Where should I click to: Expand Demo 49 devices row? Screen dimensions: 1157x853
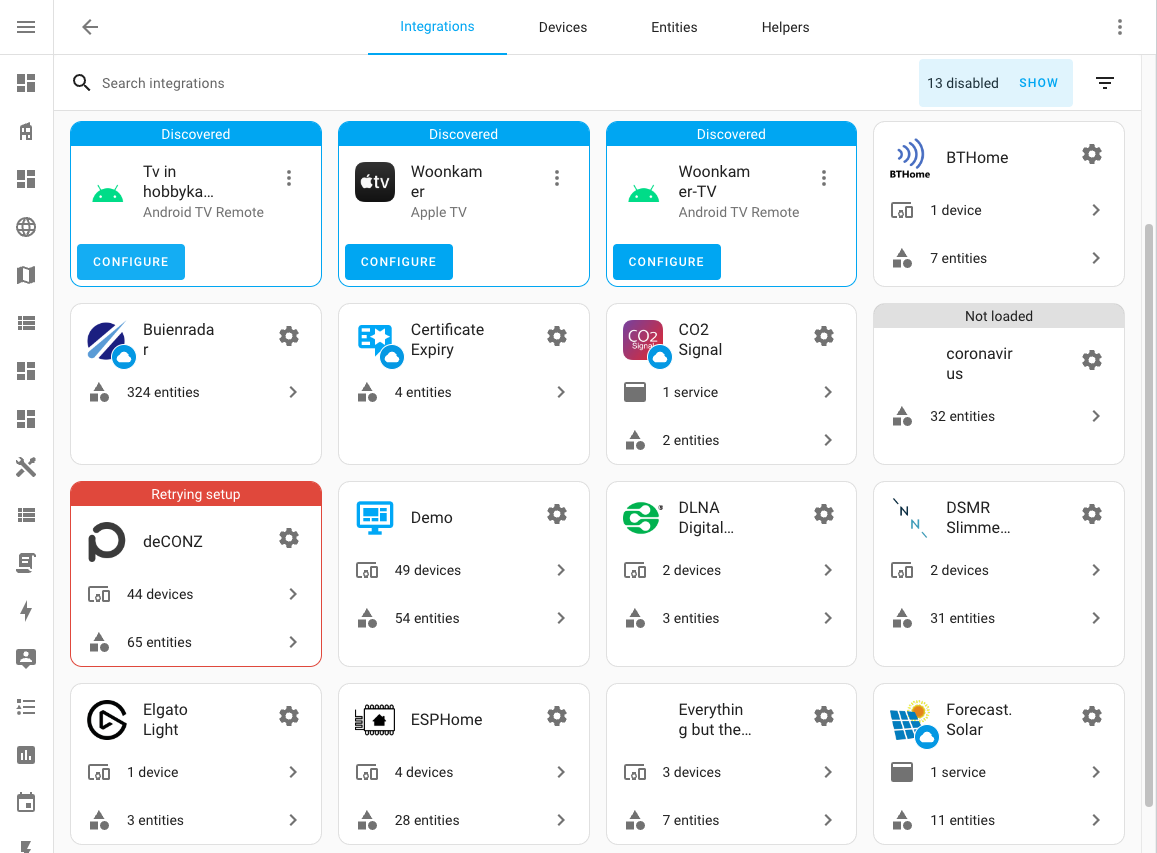pyautogui.click(x=463, y=570)
